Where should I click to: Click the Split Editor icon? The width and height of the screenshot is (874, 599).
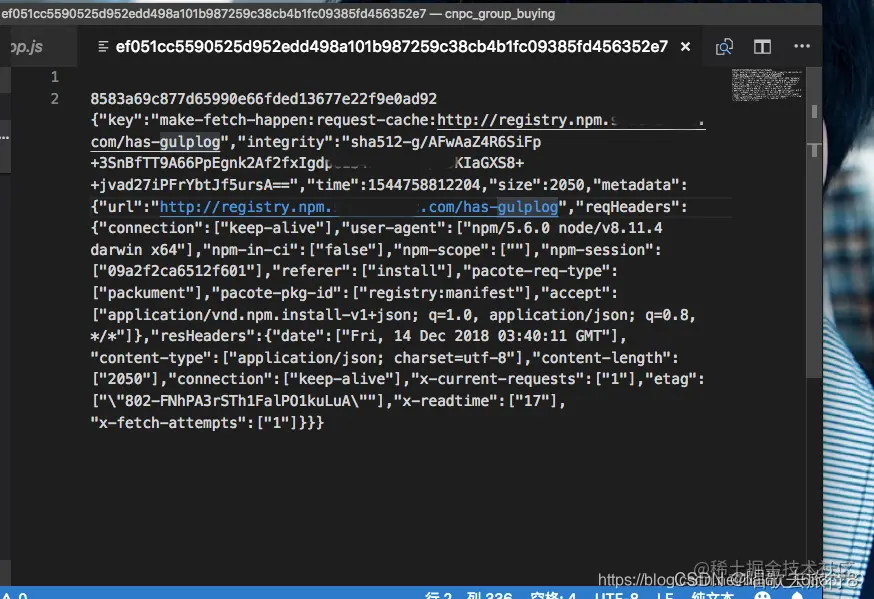click(762, 46)
